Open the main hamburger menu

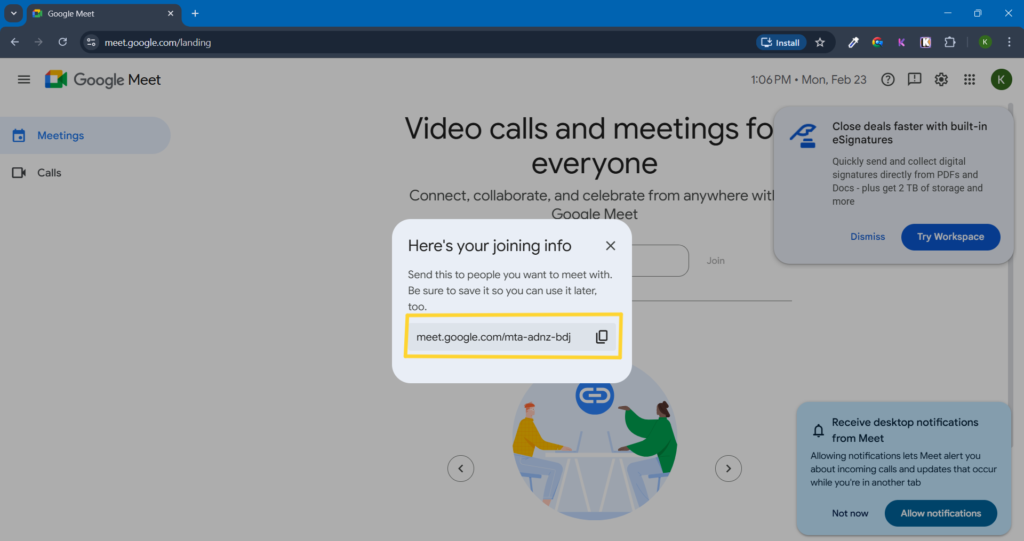pyautogui.click(x=24, y=80)
